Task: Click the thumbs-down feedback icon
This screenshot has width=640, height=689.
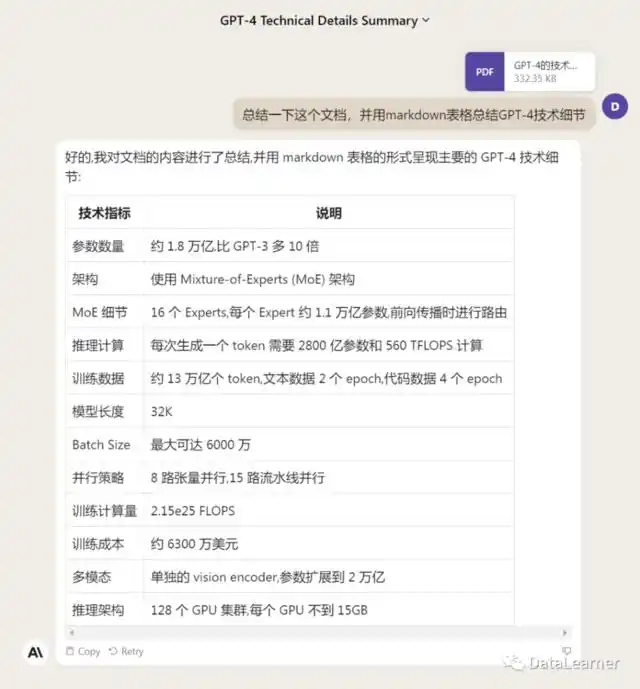Action: pyautogui.click(x=566, y=650)
